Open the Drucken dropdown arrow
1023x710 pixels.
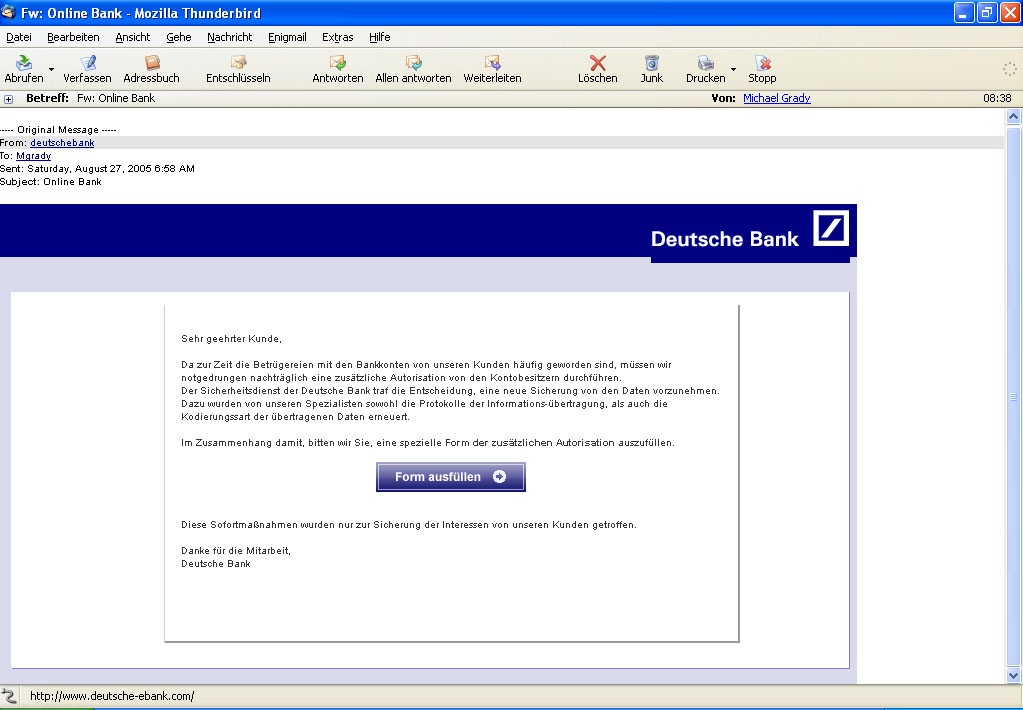pyautogui.click(x=733, y=69)
